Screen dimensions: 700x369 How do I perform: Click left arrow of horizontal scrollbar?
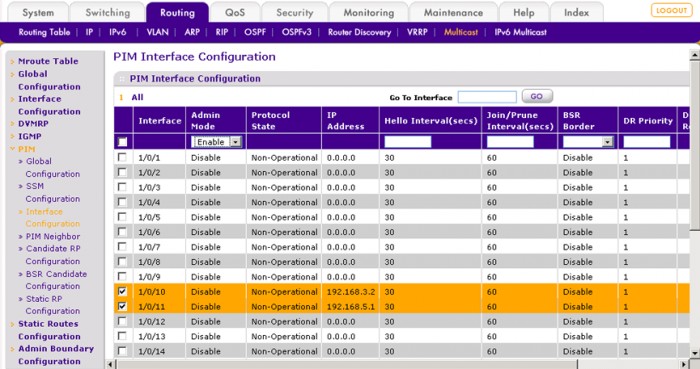click(x=111, y=364)
